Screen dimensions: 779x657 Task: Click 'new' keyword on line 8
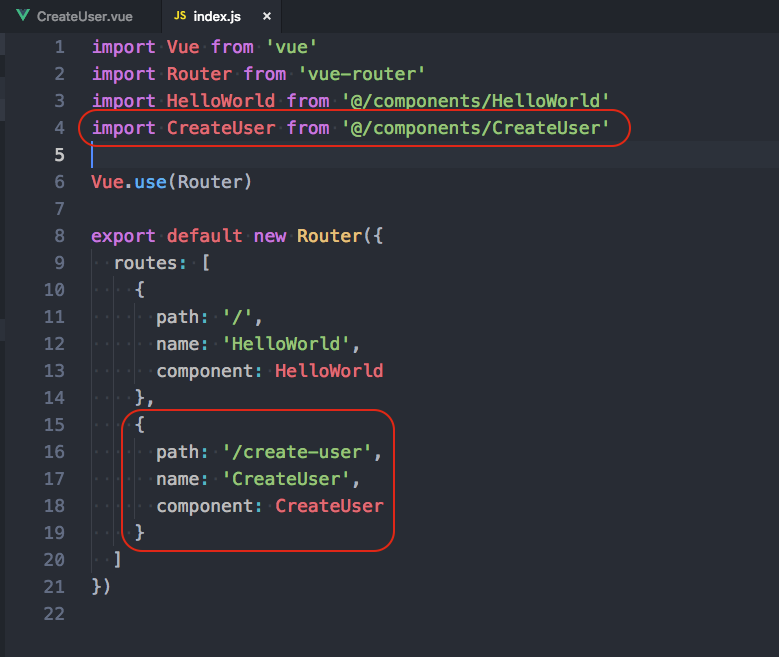[270, 236]
